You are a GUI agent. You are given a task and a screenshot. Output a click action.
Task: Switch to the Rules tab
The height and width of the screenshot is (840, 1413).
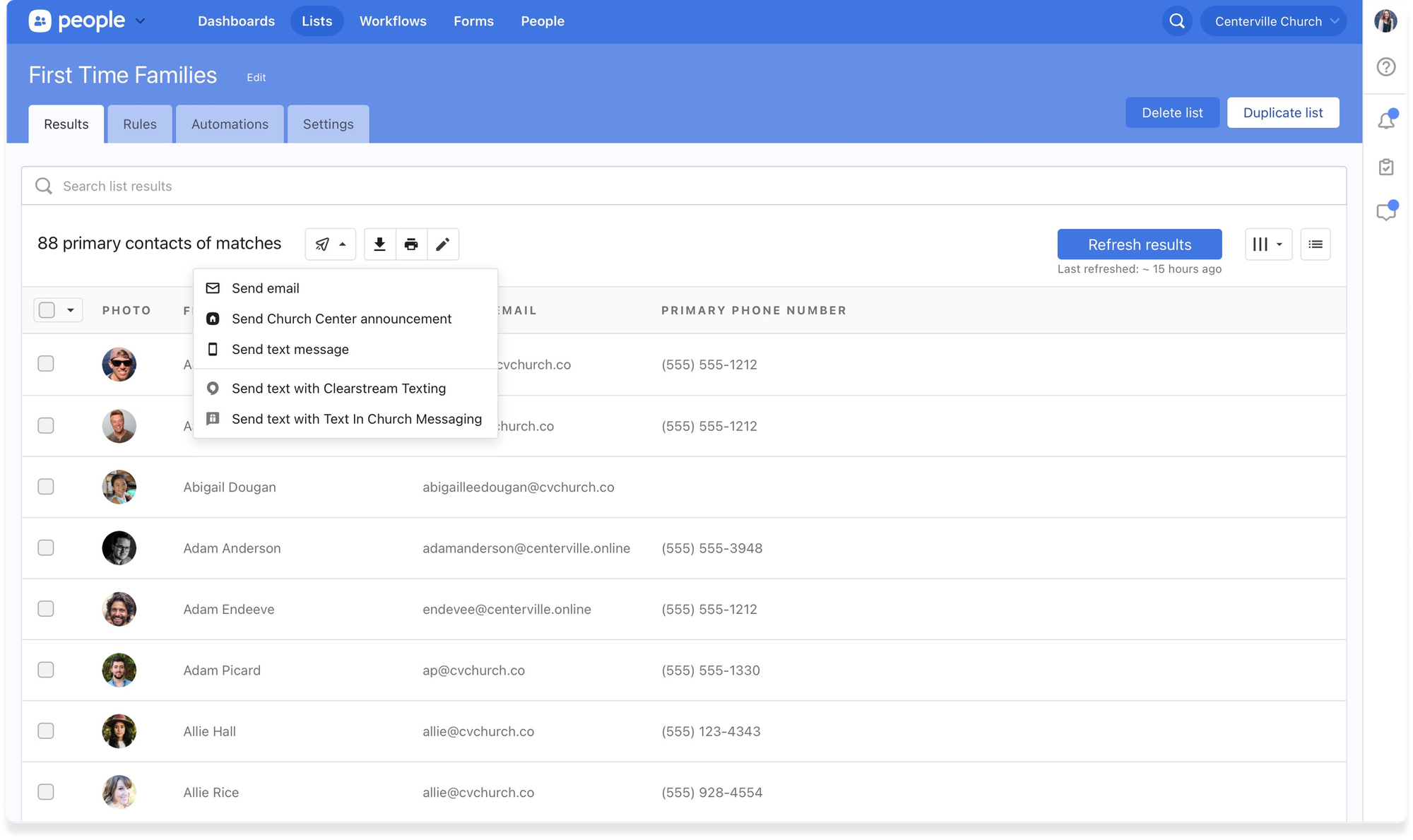139,124
